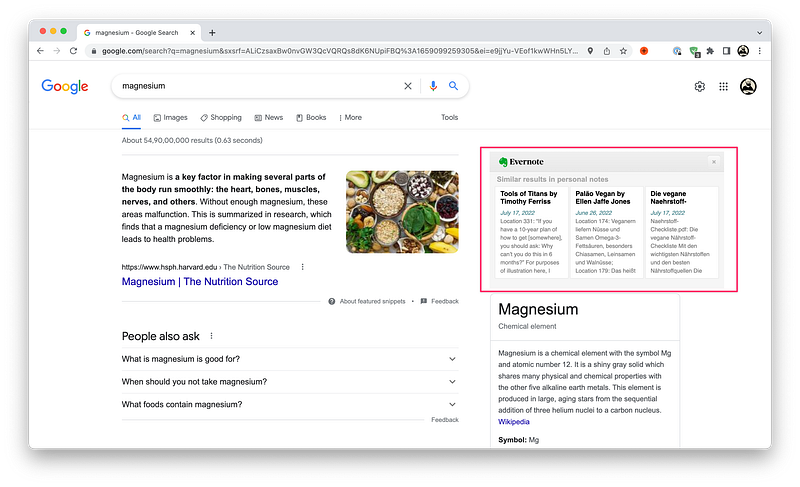
Task: Open the Extensions puzzle piece menu
Action: coord(710,51)
